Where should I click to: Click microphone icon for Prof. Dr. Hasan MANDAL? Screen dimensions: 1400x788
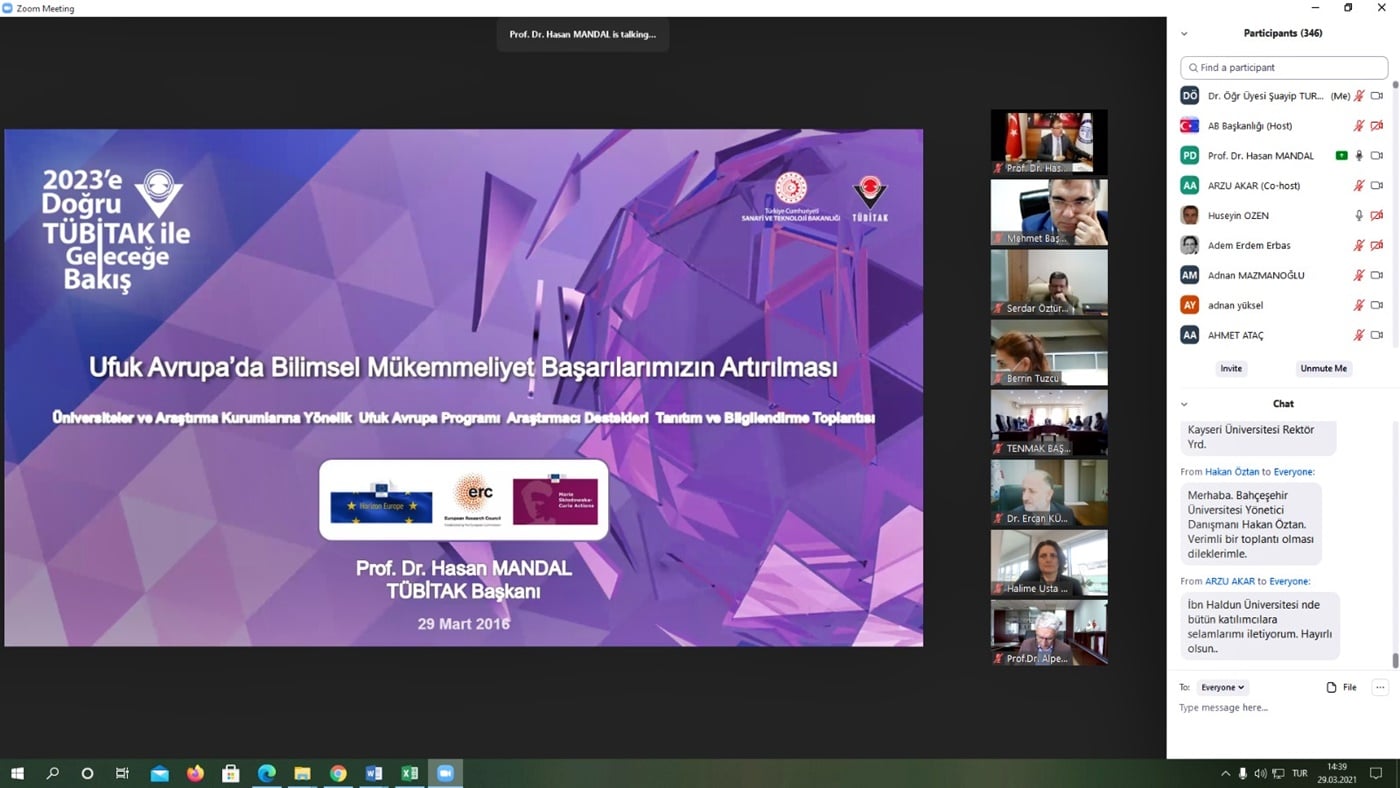click(x=1359, y=156)
